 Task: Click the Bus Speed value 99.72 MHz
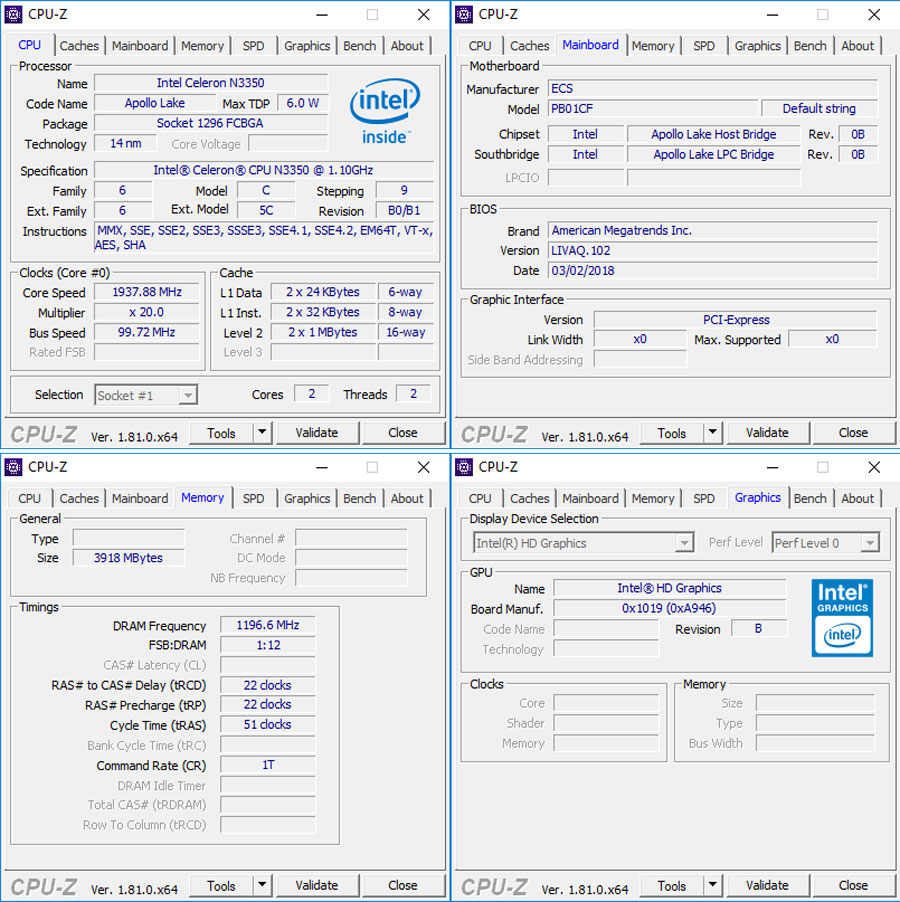[147, 332]
